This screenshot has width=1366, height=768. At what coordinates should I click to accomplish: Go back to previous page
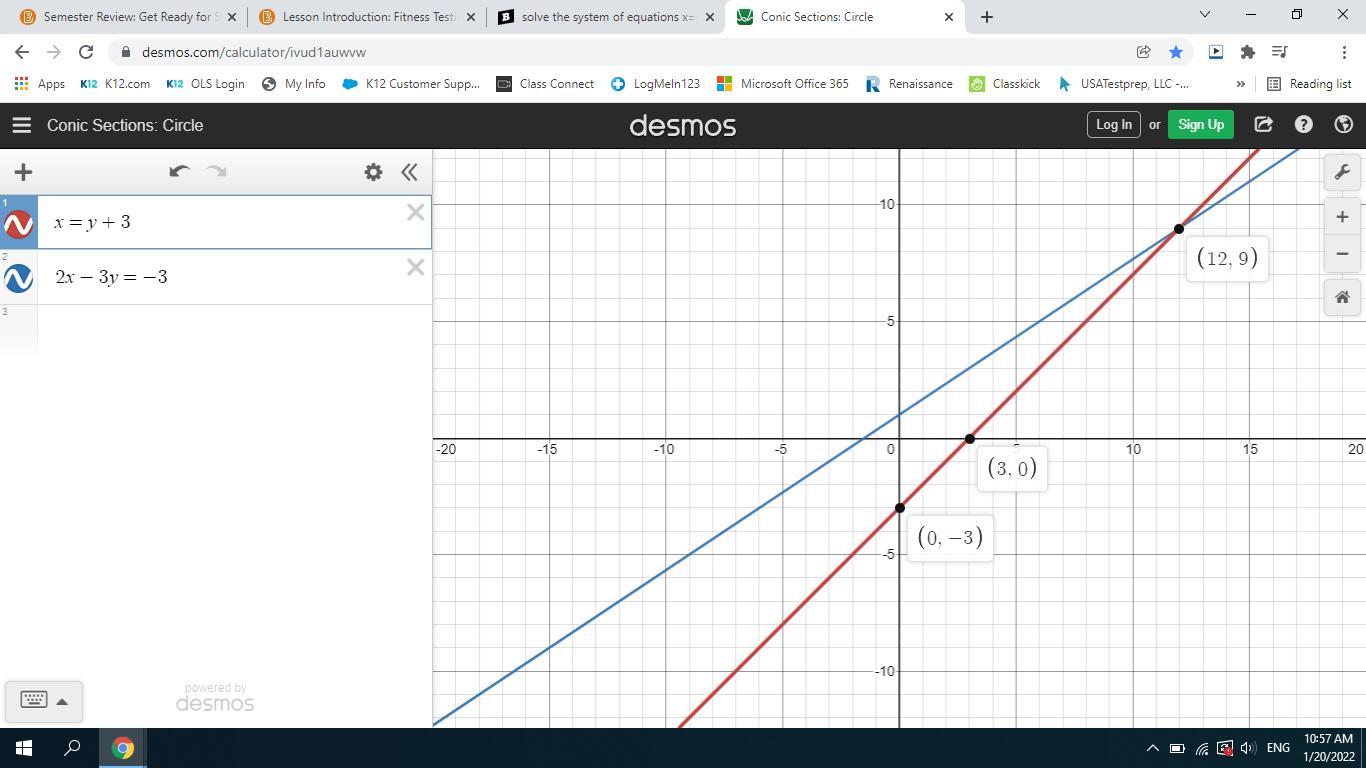click(22, 52)
